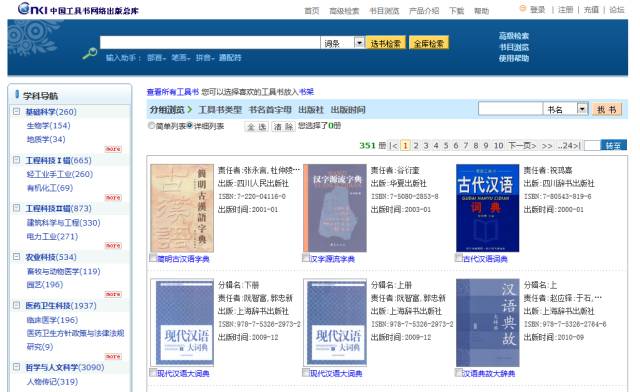Jump back with the |< pagination icon
640x392 pixels.
point(393,145)
